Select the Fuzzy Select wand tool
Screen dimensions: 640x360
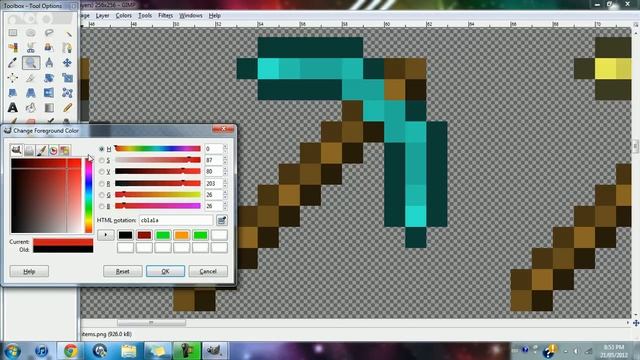[67, 32]
